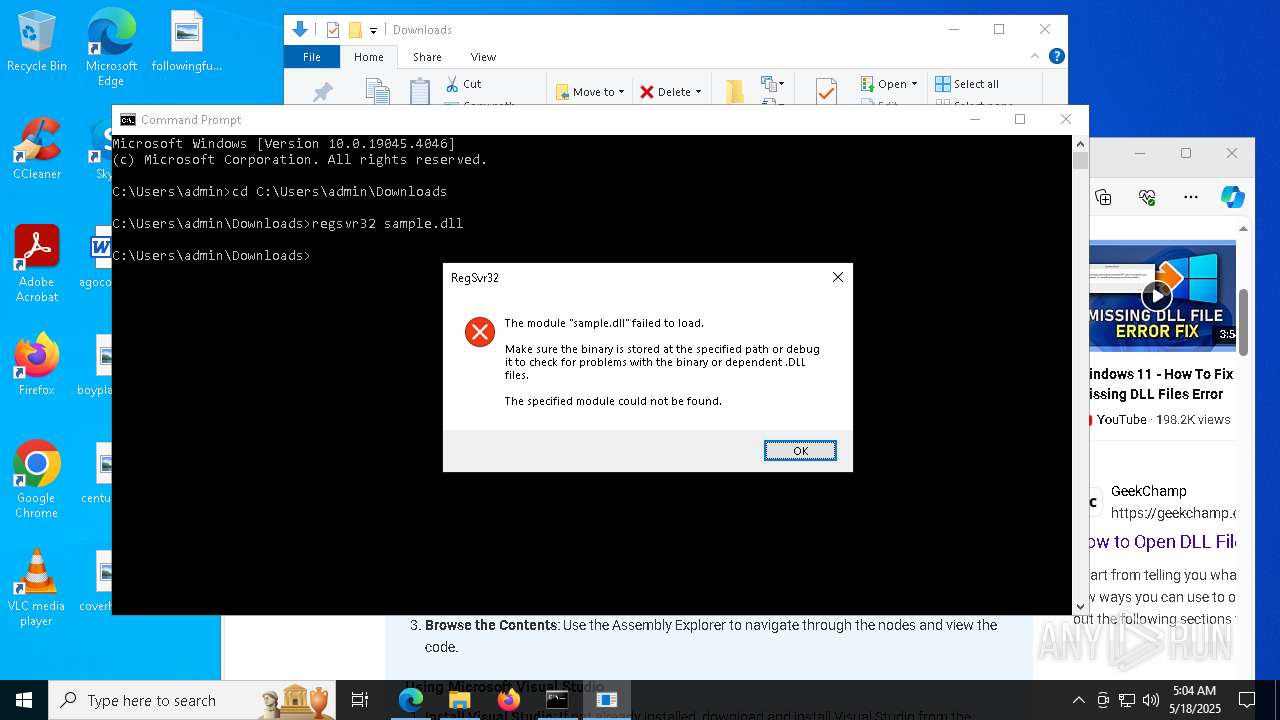
Task: Launch Microsoft Edge from desktop shortcut
Action: tap(111, 47)
